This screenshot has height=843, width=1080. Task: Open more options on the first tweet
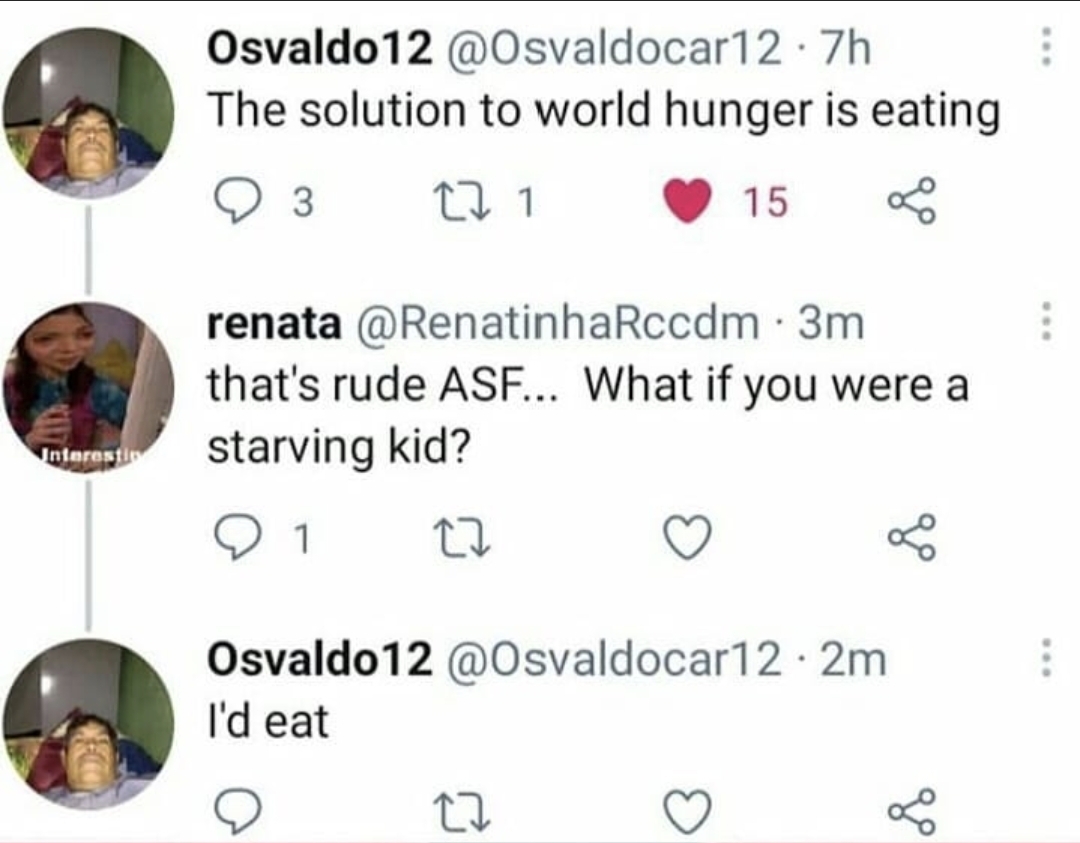tap(1046, 48)
